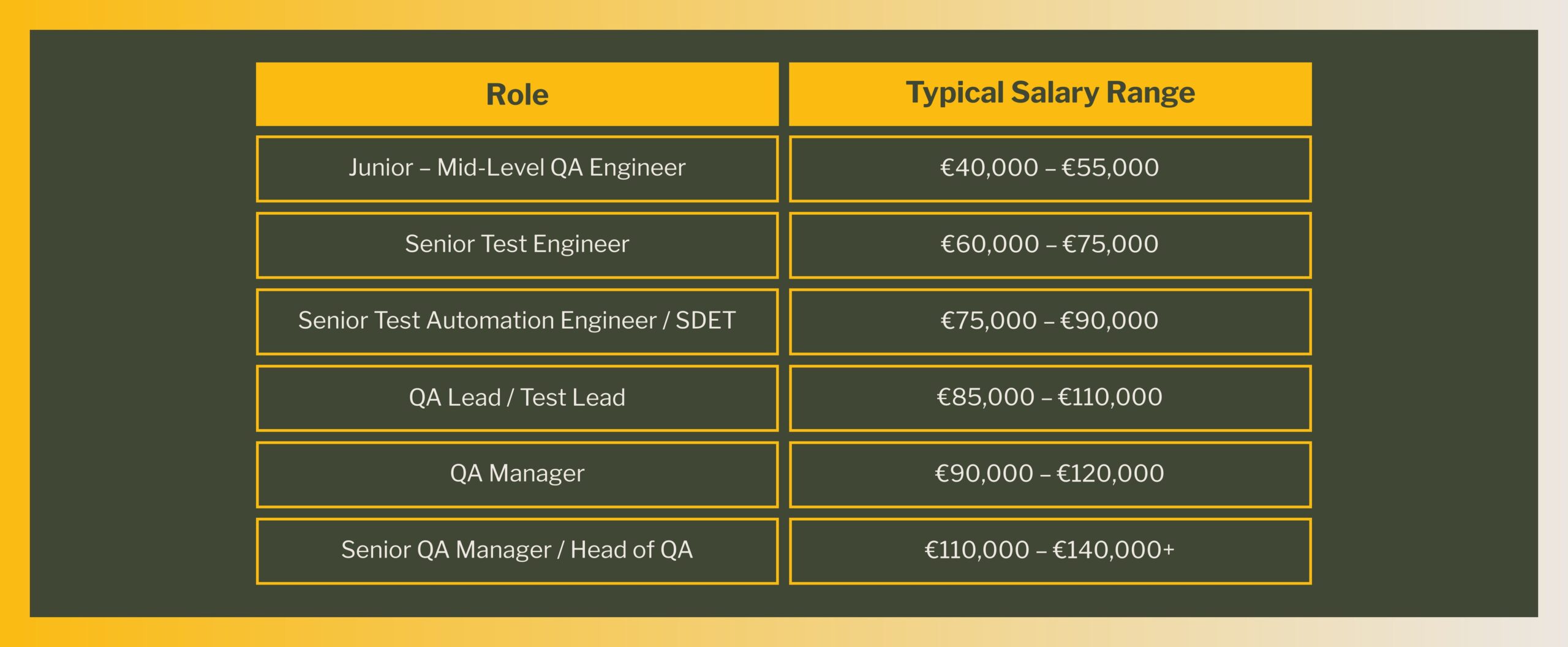Select the Junior – Mid-Level QA Engineer cell
Screen dimensions: 1568x647
pyautogui.click(x=517, y=169)
